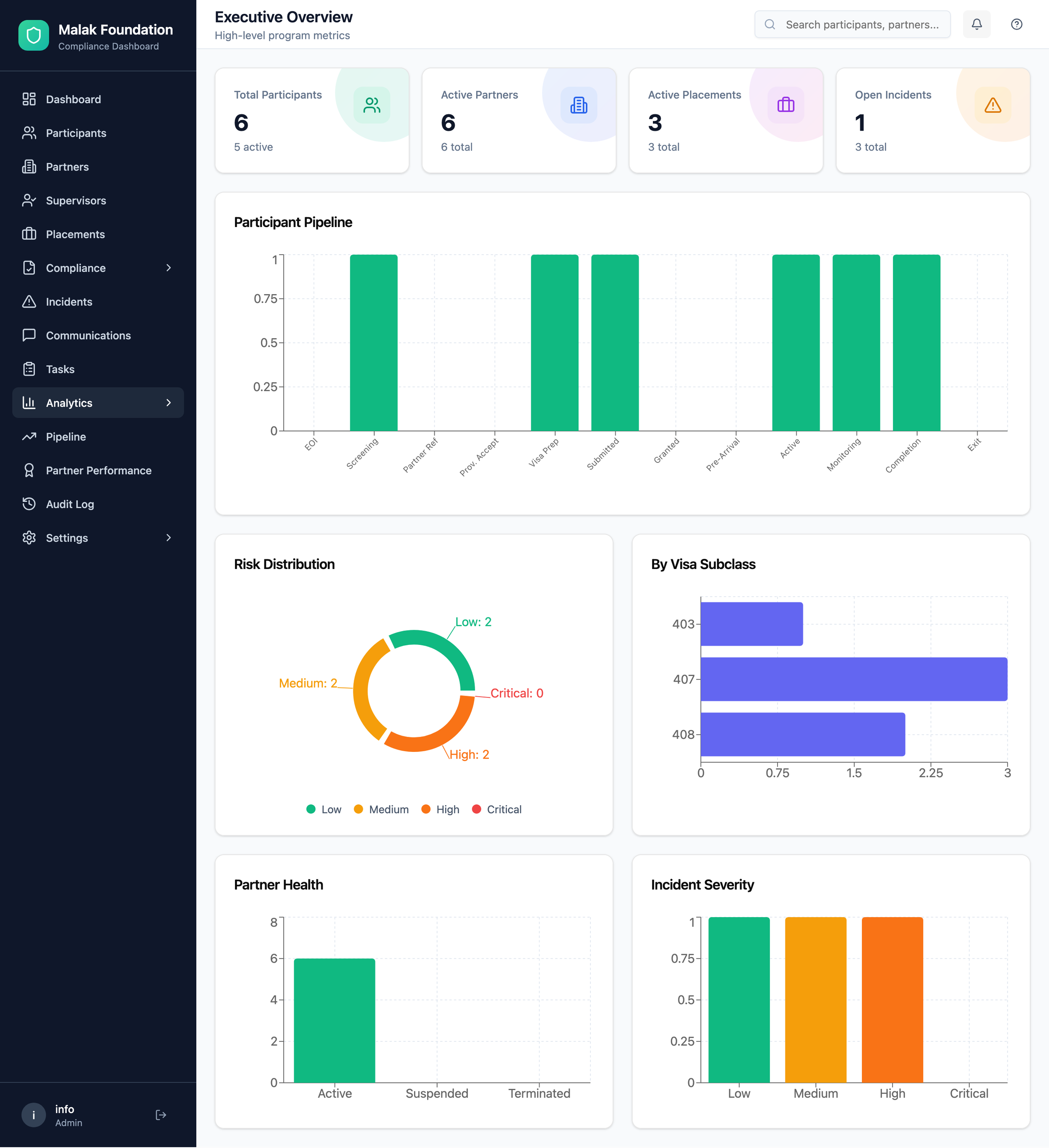The width and height of the screenshot is (1049, 1148).
Task: Click the Malak Foundation shield logo
Action: point(34,35)
